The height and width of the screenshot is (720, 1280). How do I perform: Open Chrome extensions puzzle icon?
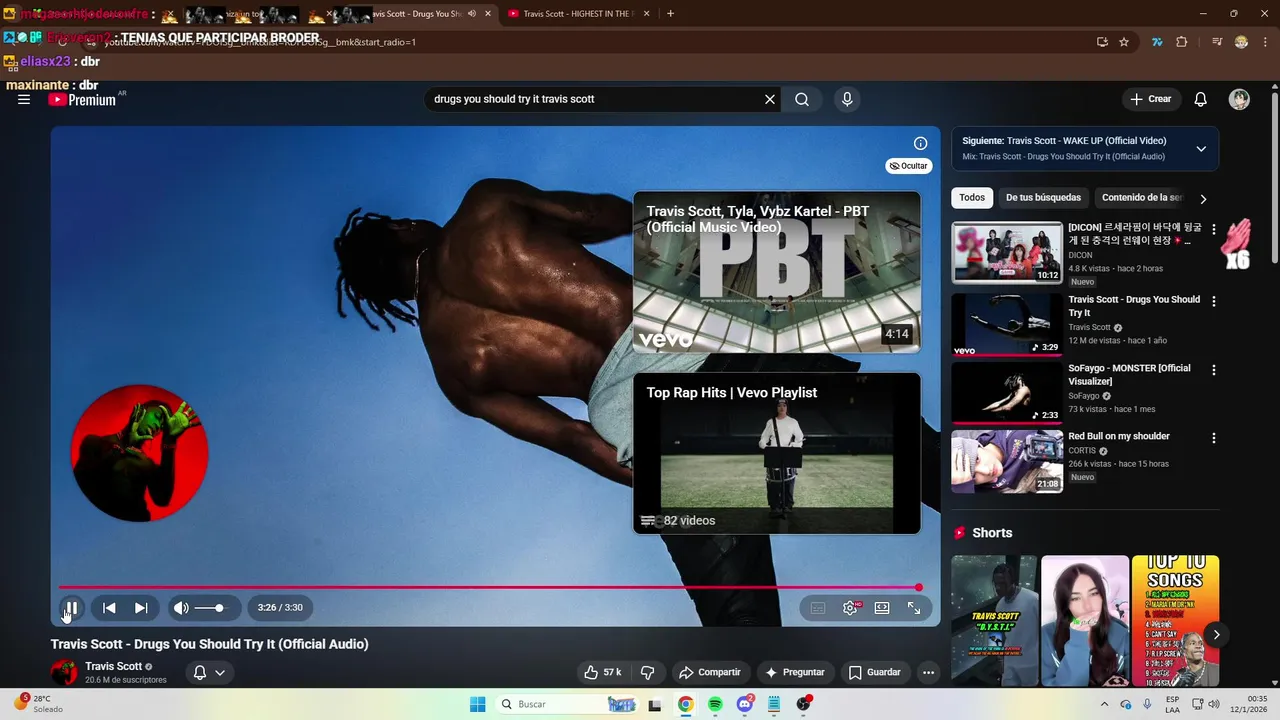tap(1182, 42)
